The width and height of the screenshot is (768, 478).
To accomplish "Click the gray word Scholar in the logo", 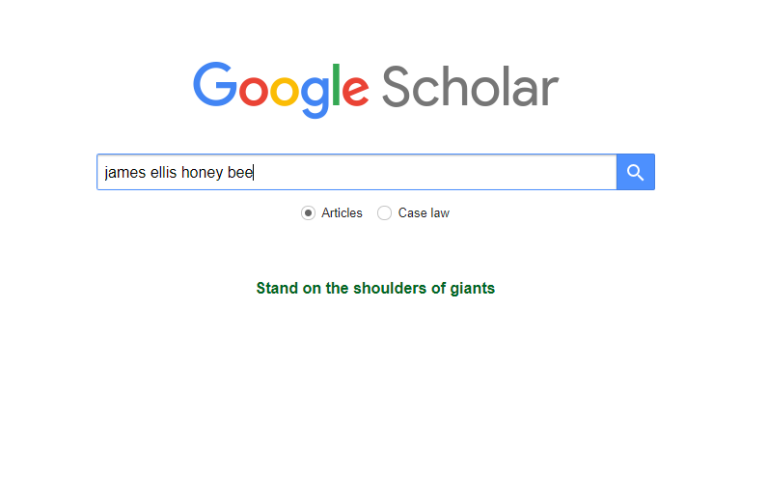I will click(x=469, y=87).
